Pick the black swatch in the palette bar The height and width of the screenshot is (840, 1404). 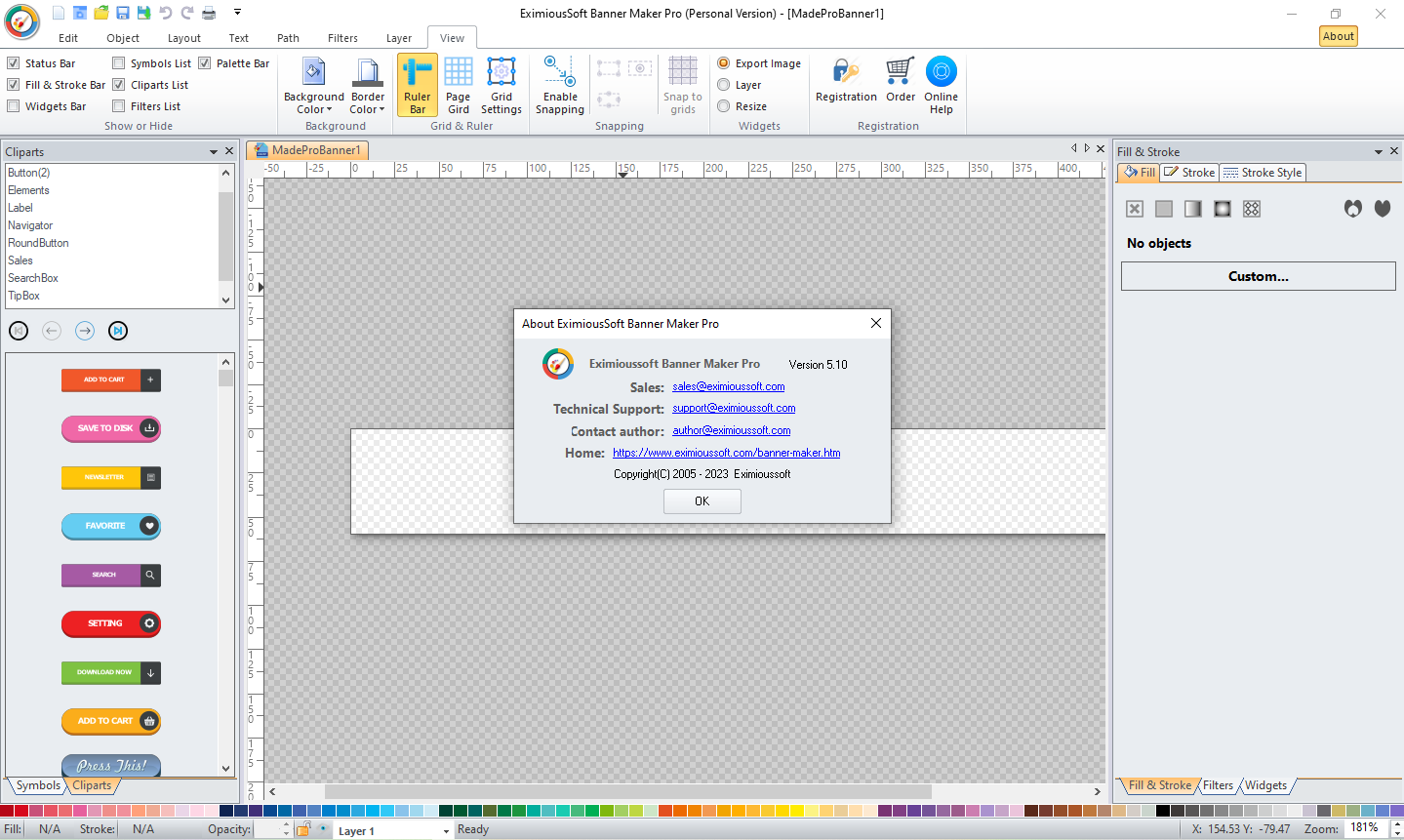[x=1163, y=811]
